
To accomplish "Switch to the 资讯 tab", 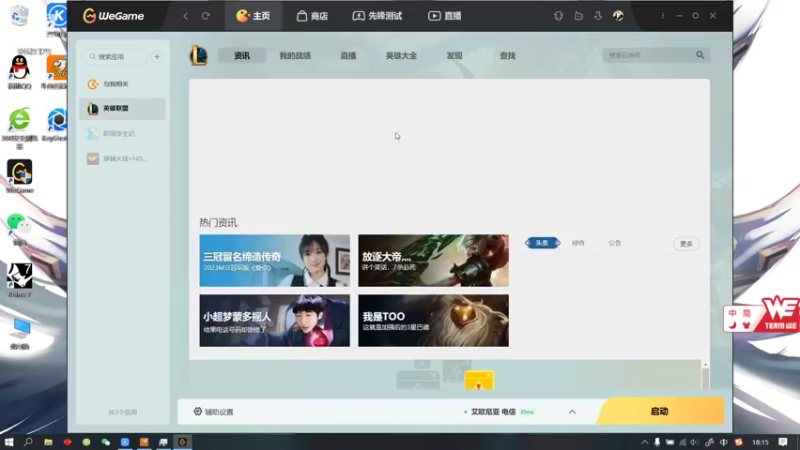I will point(242,56).
